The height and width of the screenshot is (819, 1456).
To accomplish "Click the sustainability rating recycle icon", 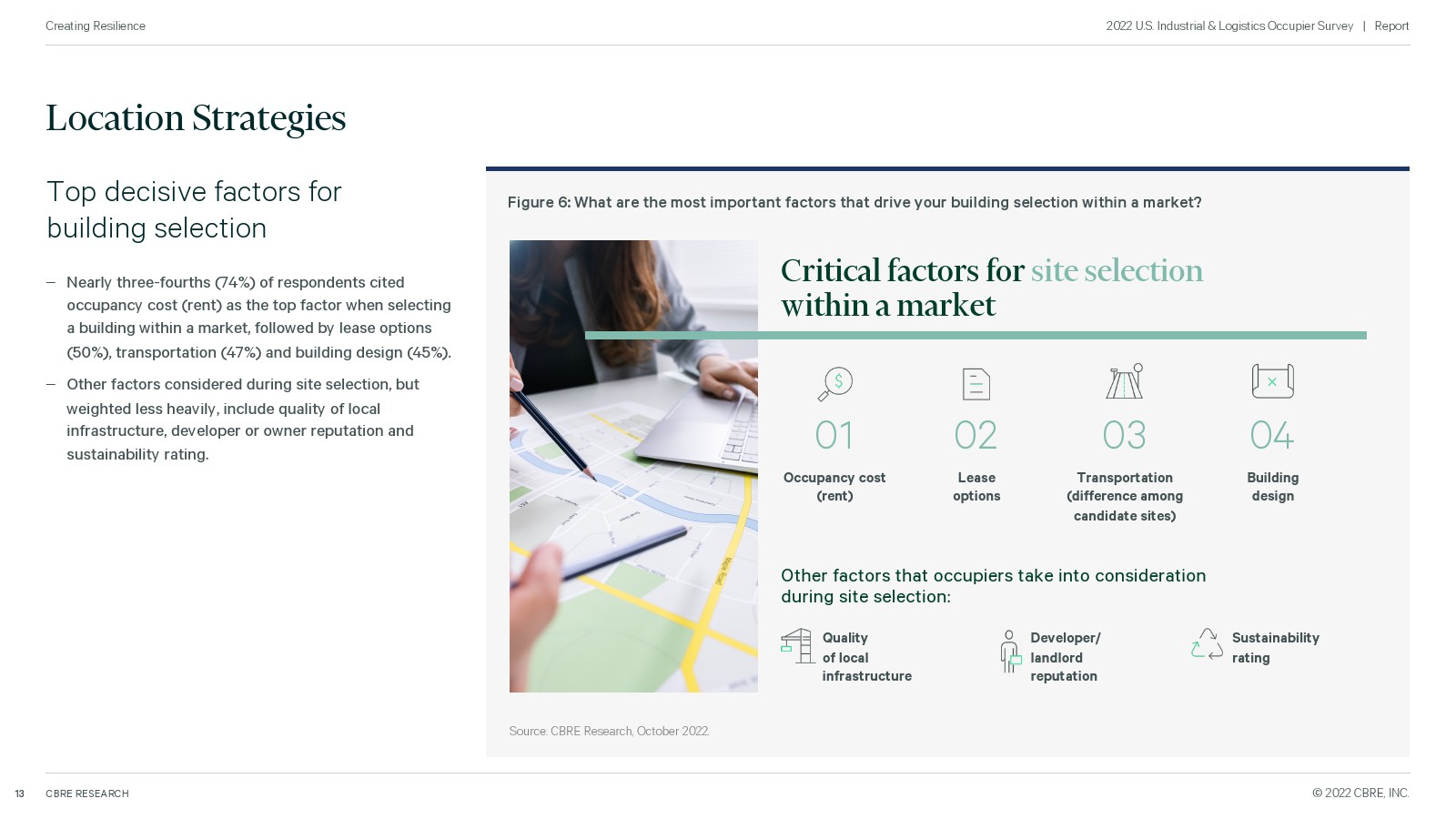I will coord(1207,644).
